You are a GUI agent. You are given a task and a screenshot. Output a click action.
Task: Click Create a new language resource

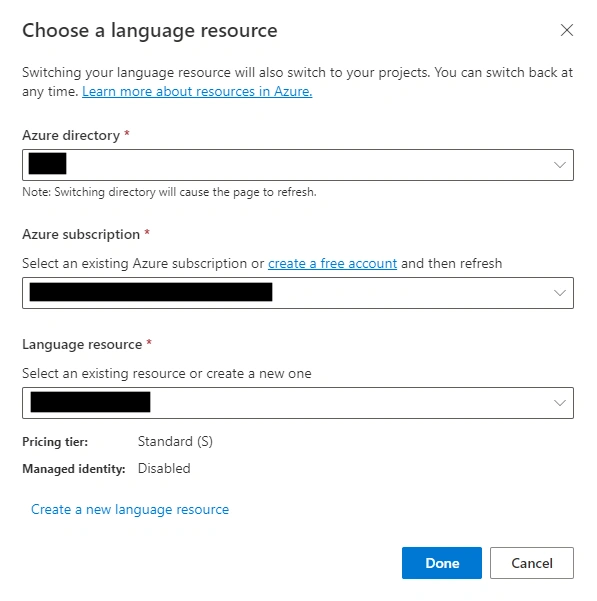click(130, 509)
